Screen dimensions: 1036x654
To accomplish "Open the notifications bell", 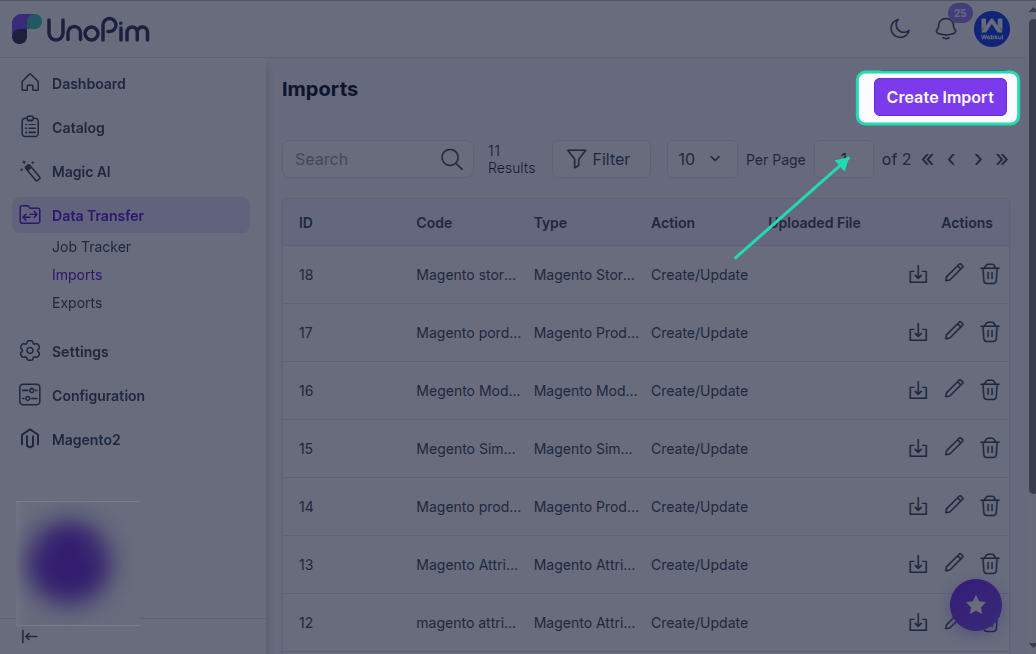I will click(x=945, y=28).
